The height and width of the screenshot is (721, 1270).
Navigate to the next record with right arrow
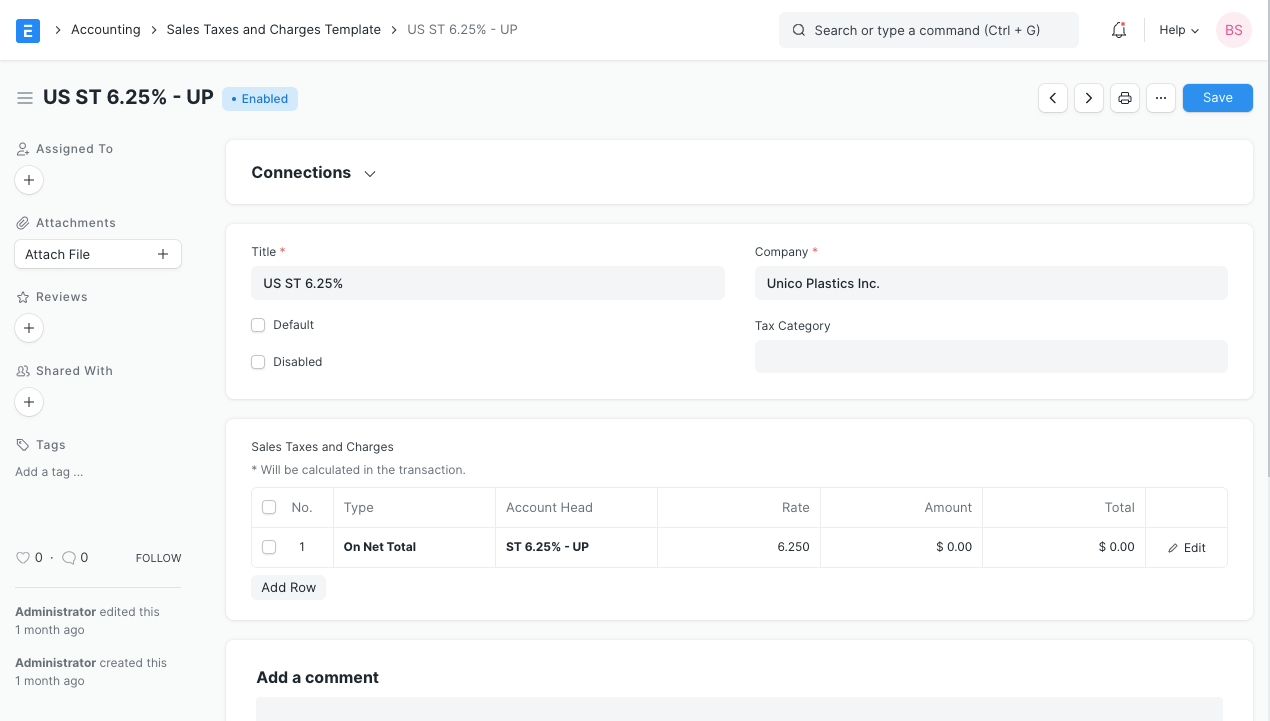[x=1088, y=97]
